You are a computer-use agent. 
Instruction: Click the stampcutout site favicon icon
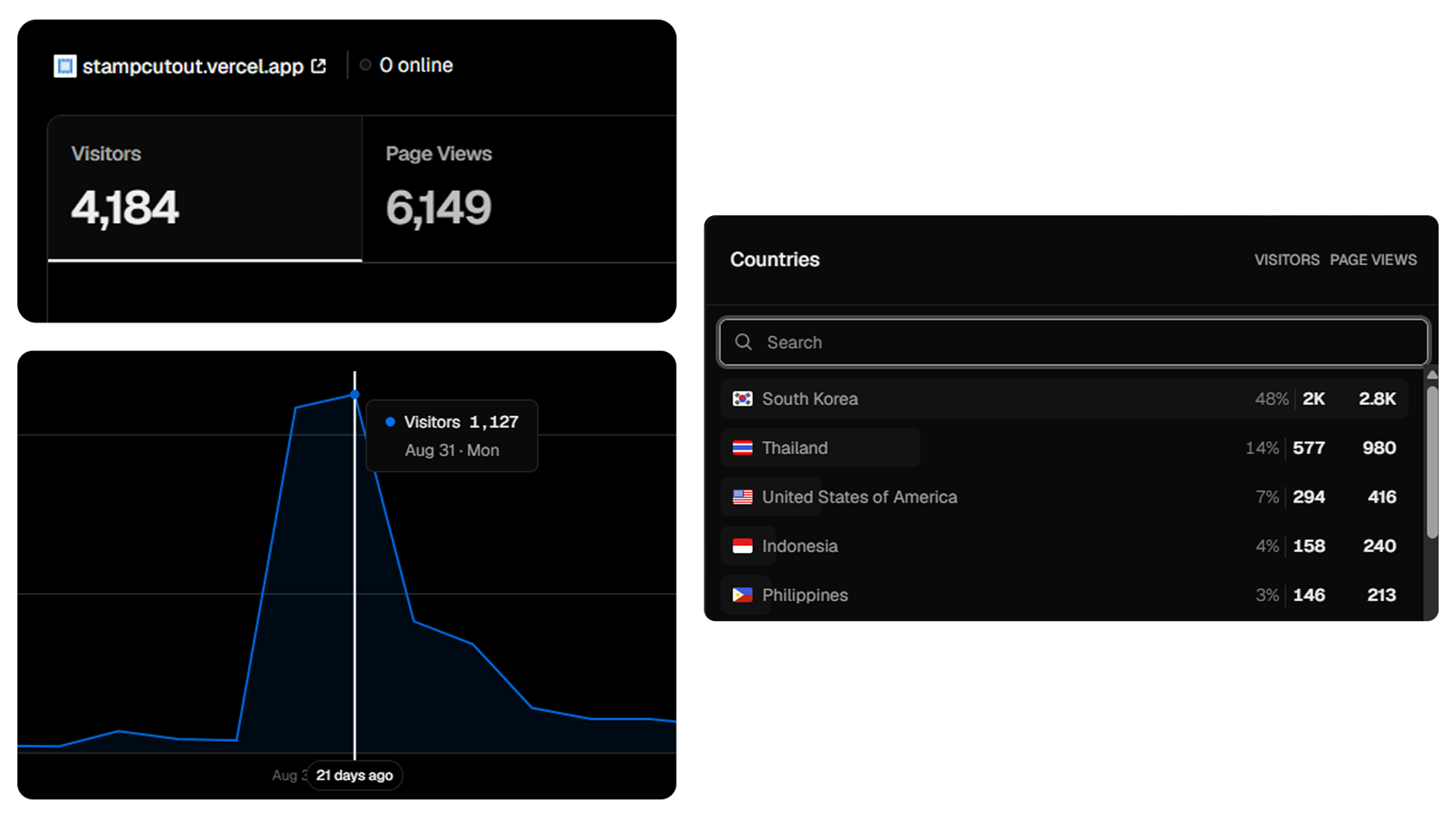(65, 66)
